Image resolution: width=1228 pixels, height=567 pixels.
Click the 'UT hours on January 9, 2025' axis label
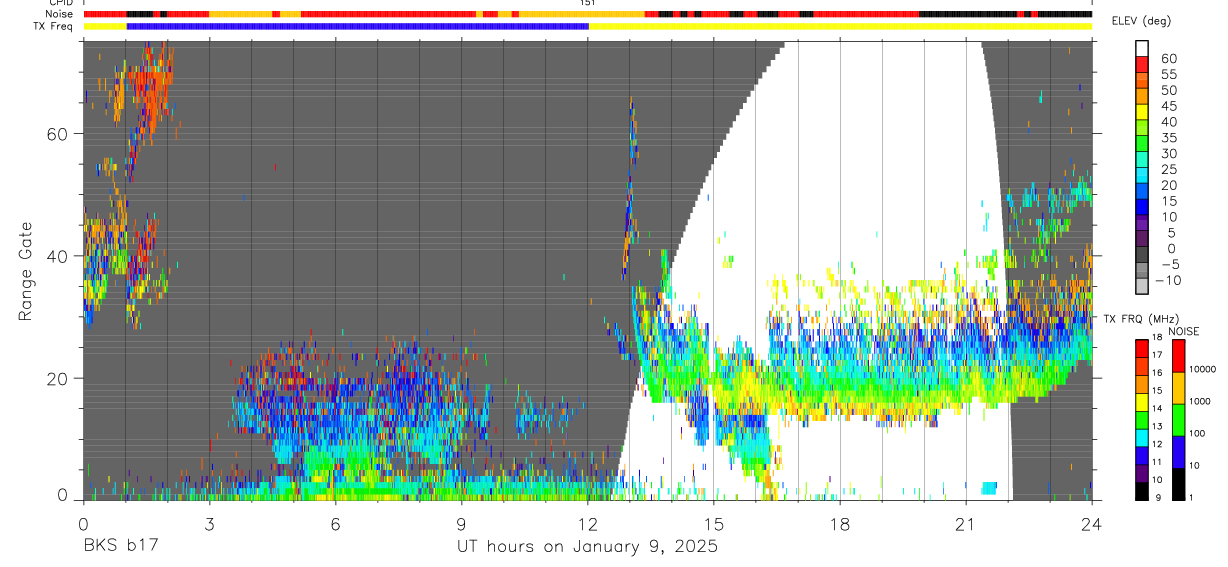tap(587, 547)
